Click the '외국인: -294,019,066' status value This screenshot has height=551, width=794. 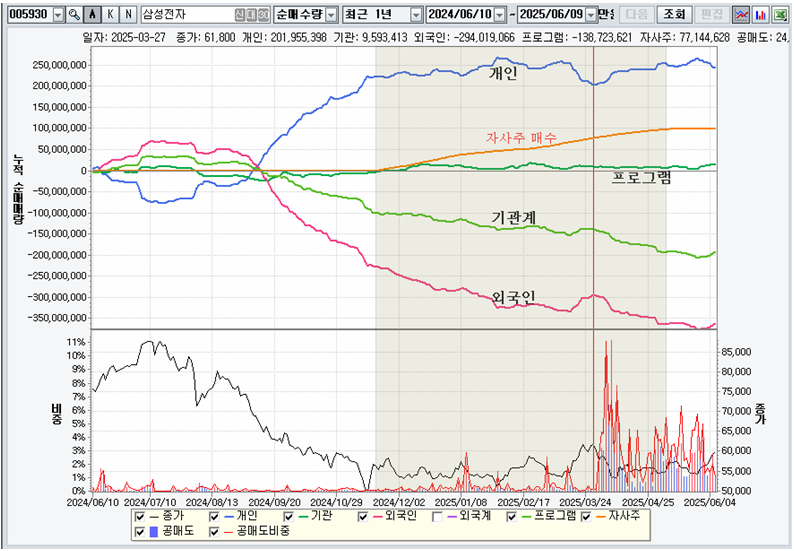[464, 37]
